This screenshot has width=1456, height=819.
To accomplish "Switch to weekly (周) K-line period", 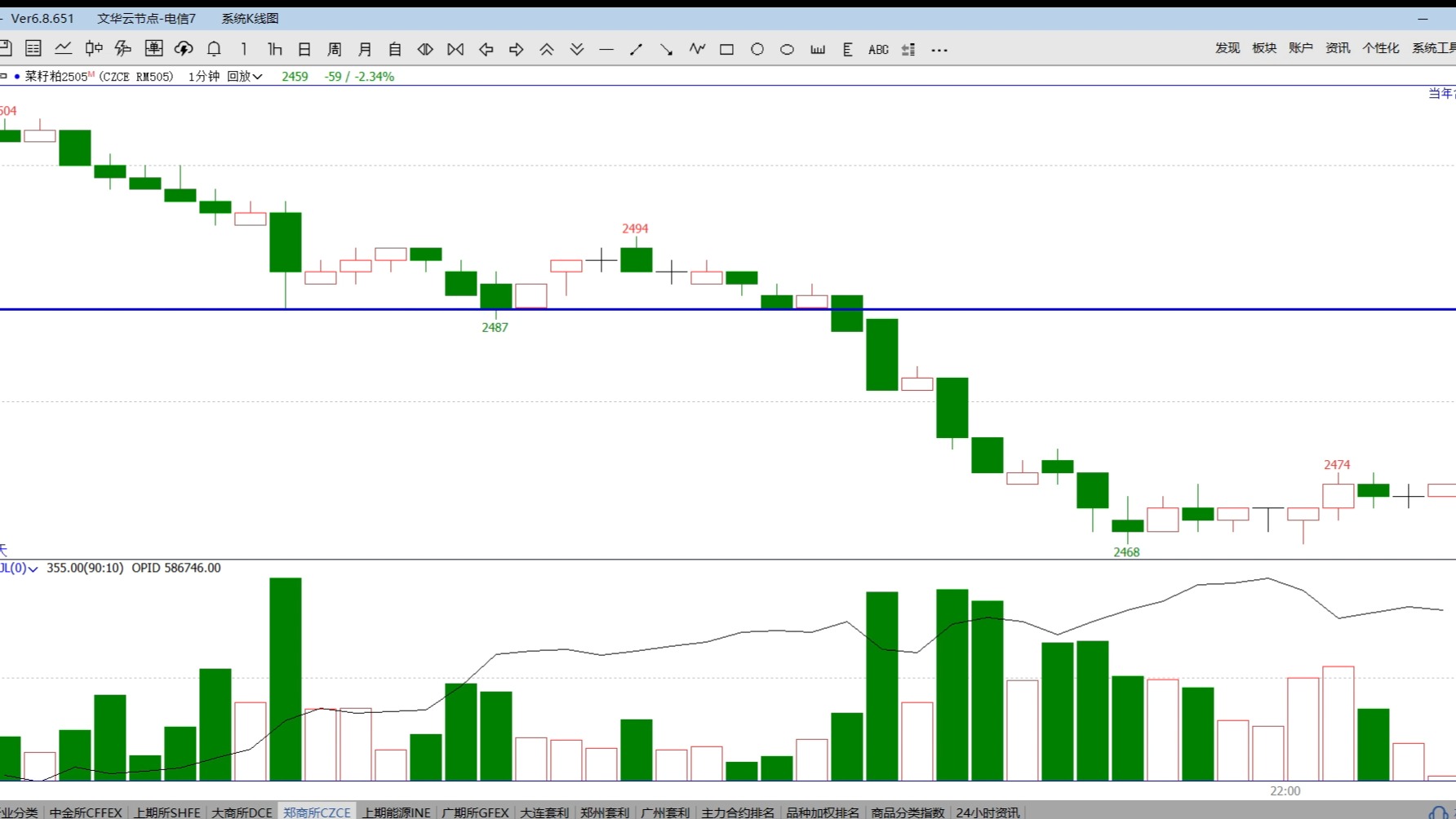I will (x=335, y=50).
